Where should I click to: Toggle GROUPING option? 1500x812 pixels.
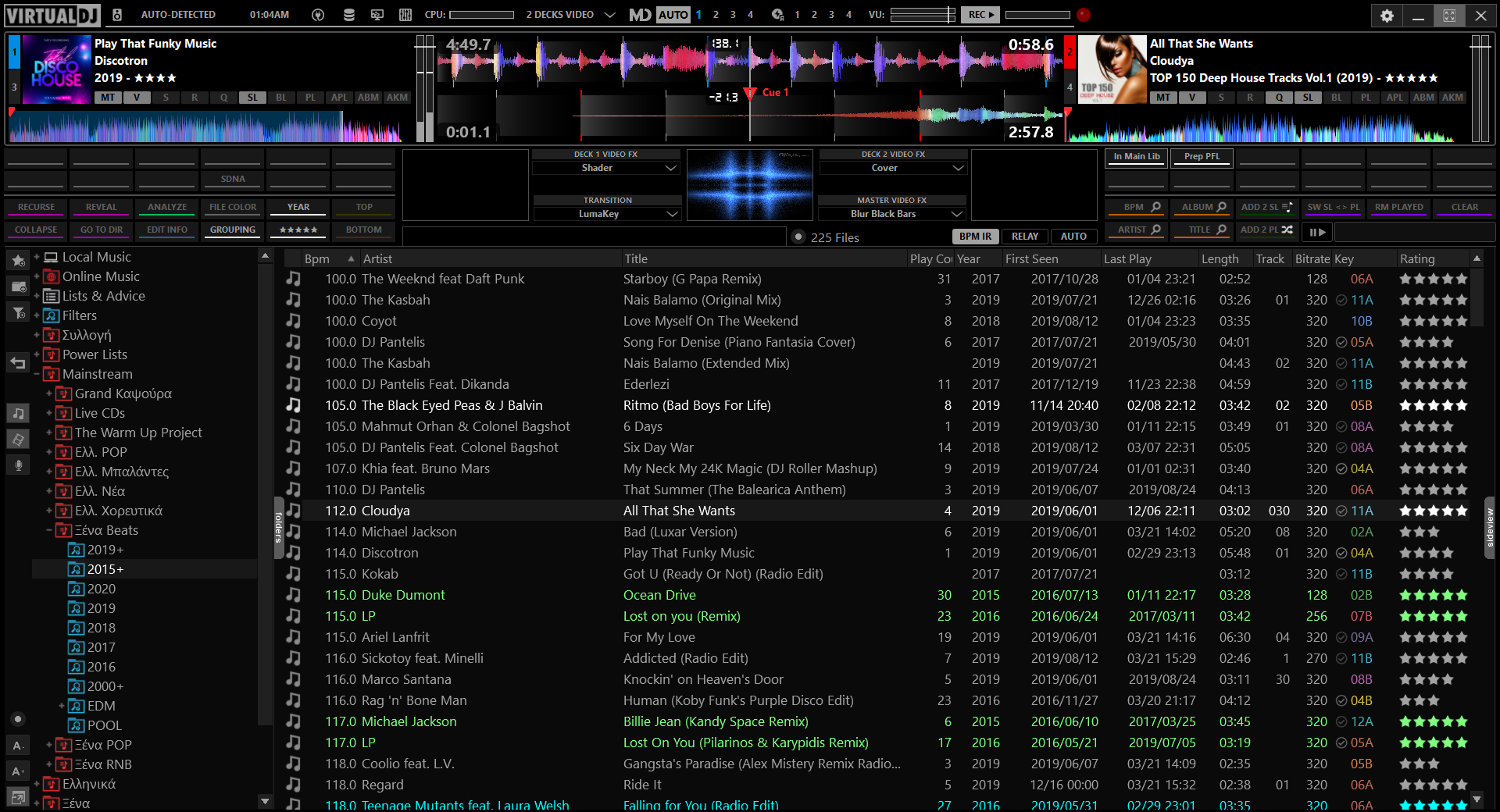(233, 230)
